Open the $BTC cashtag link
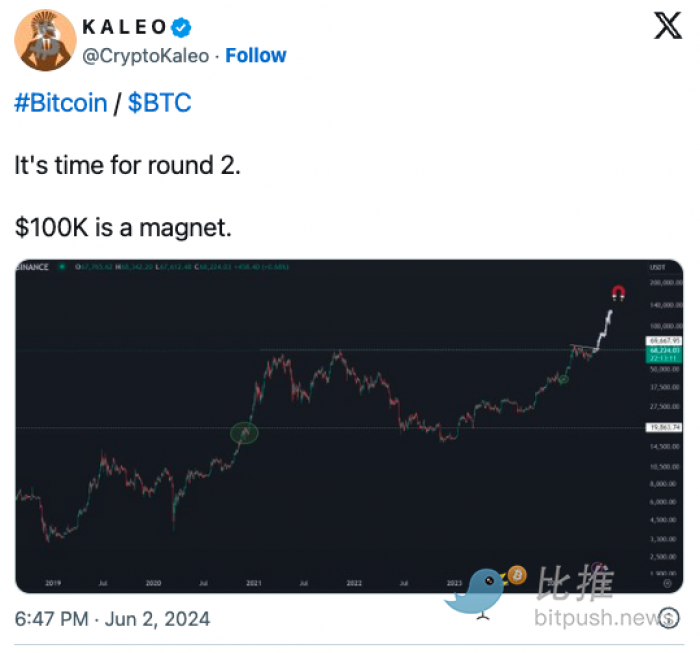 click(159, 103)
